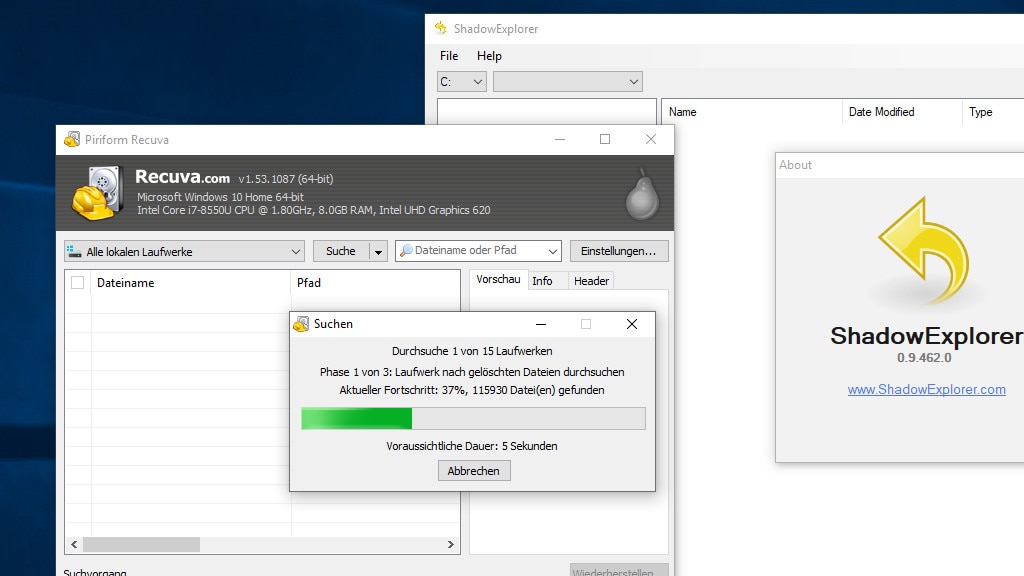Toggle the select-all checkbox beside Dateiname
The width and height of the screenshot is (1024, 576).
pyautogui.click(x=77, y=283)
